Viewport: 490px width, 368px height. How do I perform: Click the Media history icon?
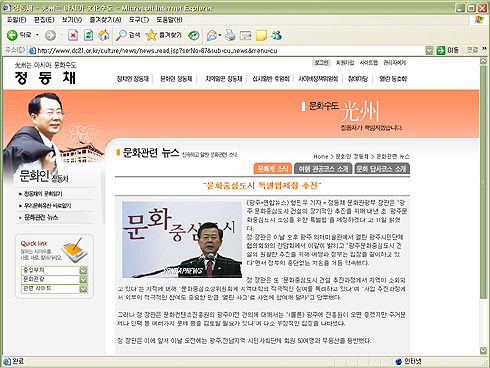click(x=194, y=35)
